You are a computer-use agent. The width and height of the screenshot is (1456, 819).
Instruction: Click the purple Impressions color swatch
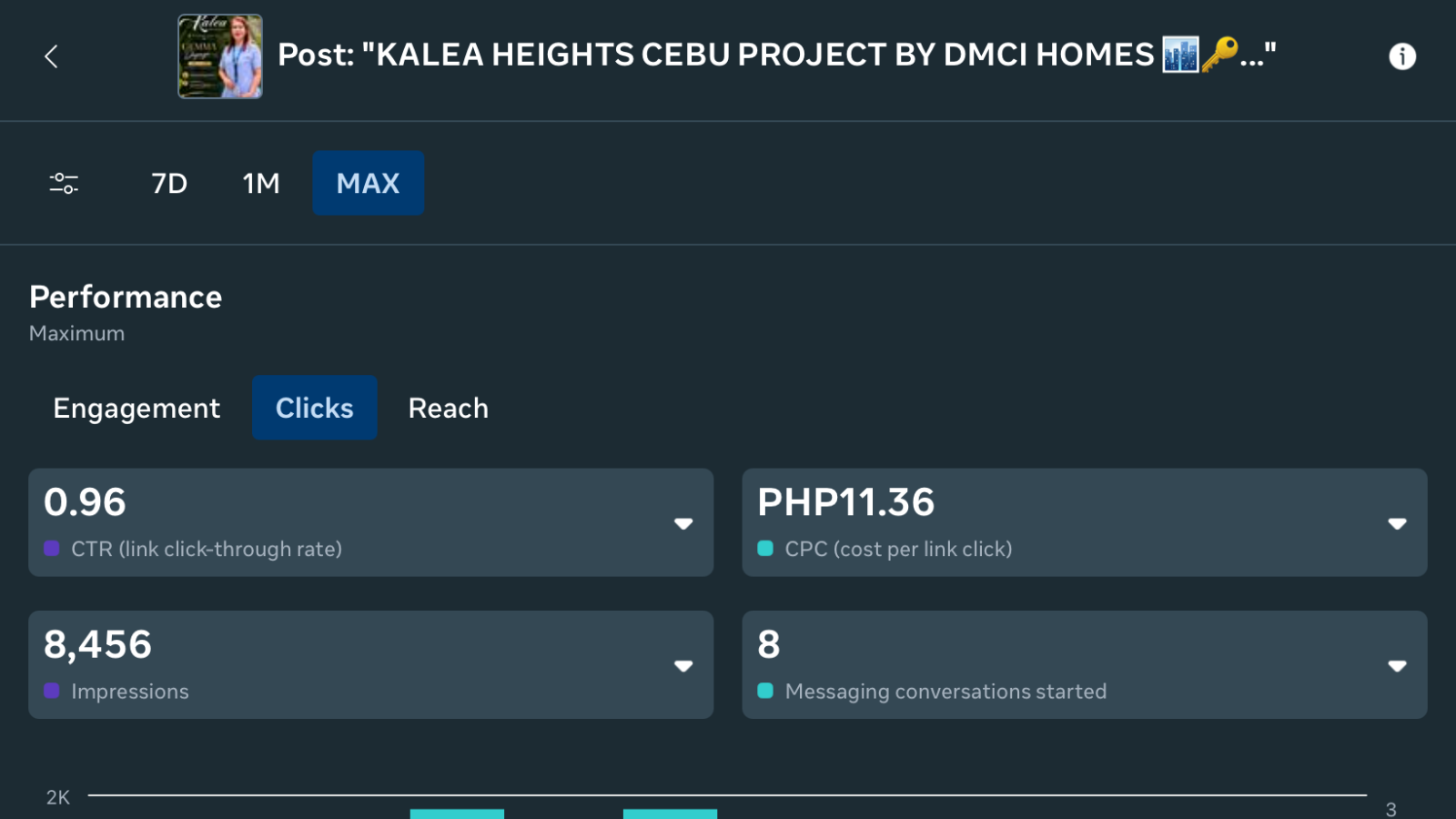52,691
